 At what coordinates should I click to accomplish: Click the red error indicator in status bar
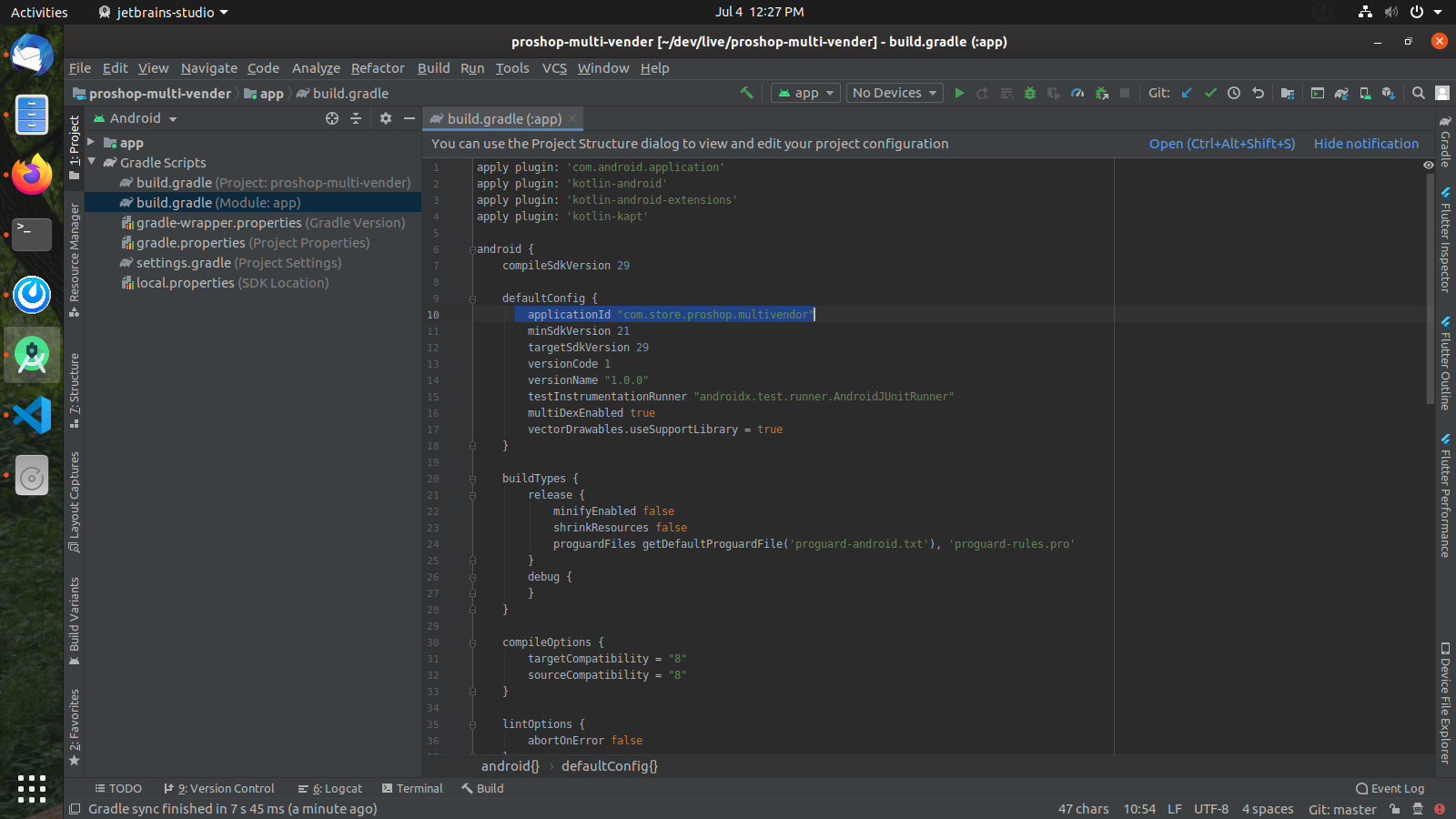point(1440,809)
